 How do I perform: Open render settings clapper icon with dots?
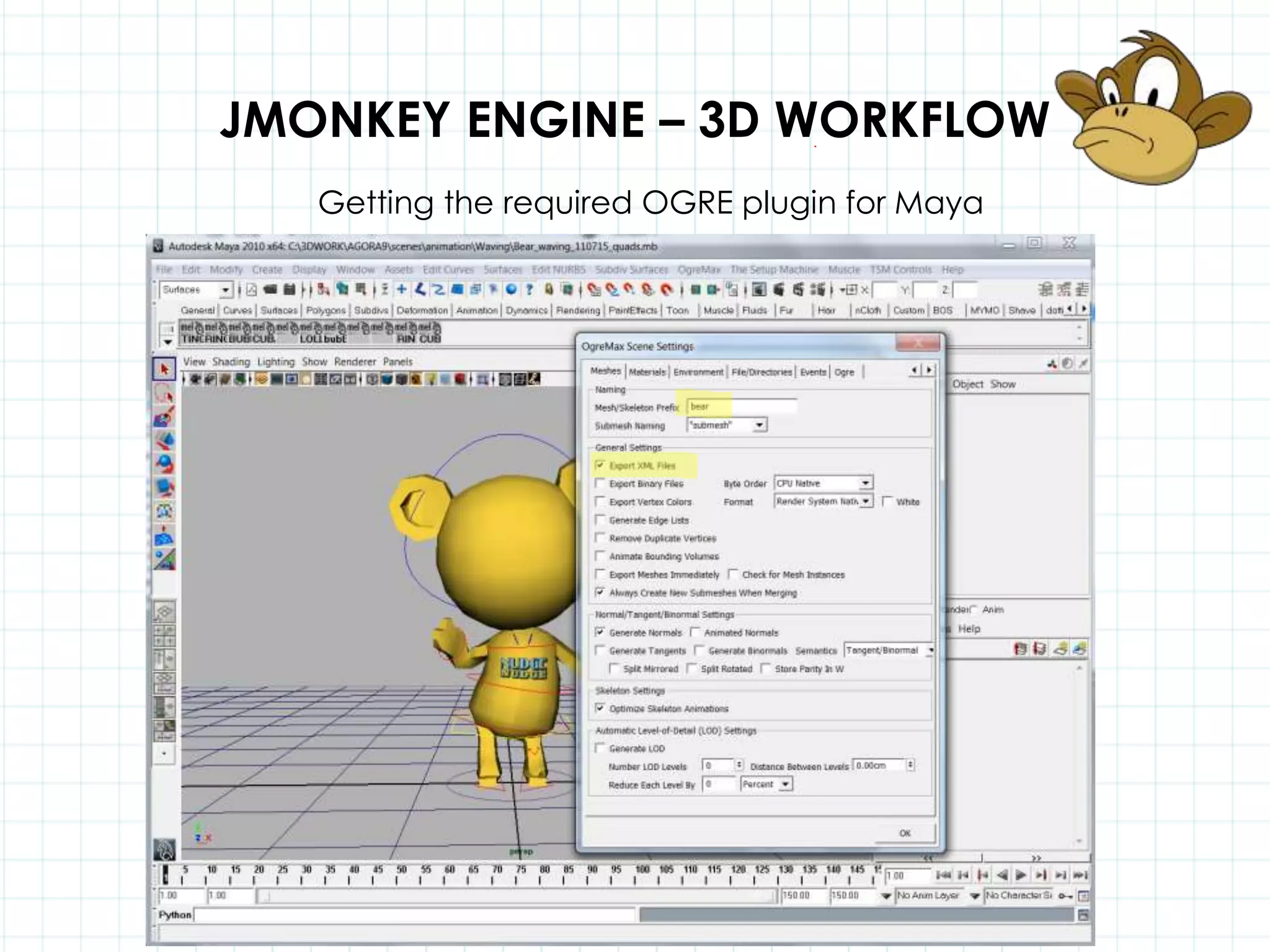click(x=819, y=289)
